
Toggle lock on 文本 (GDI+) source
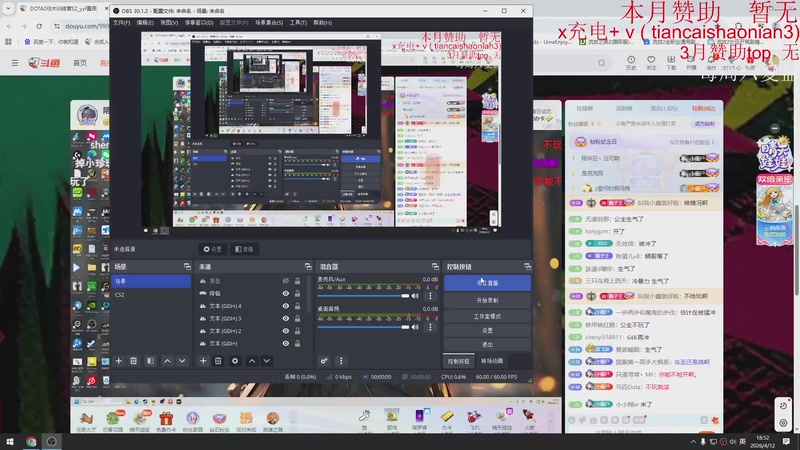(x=297, y=343)
